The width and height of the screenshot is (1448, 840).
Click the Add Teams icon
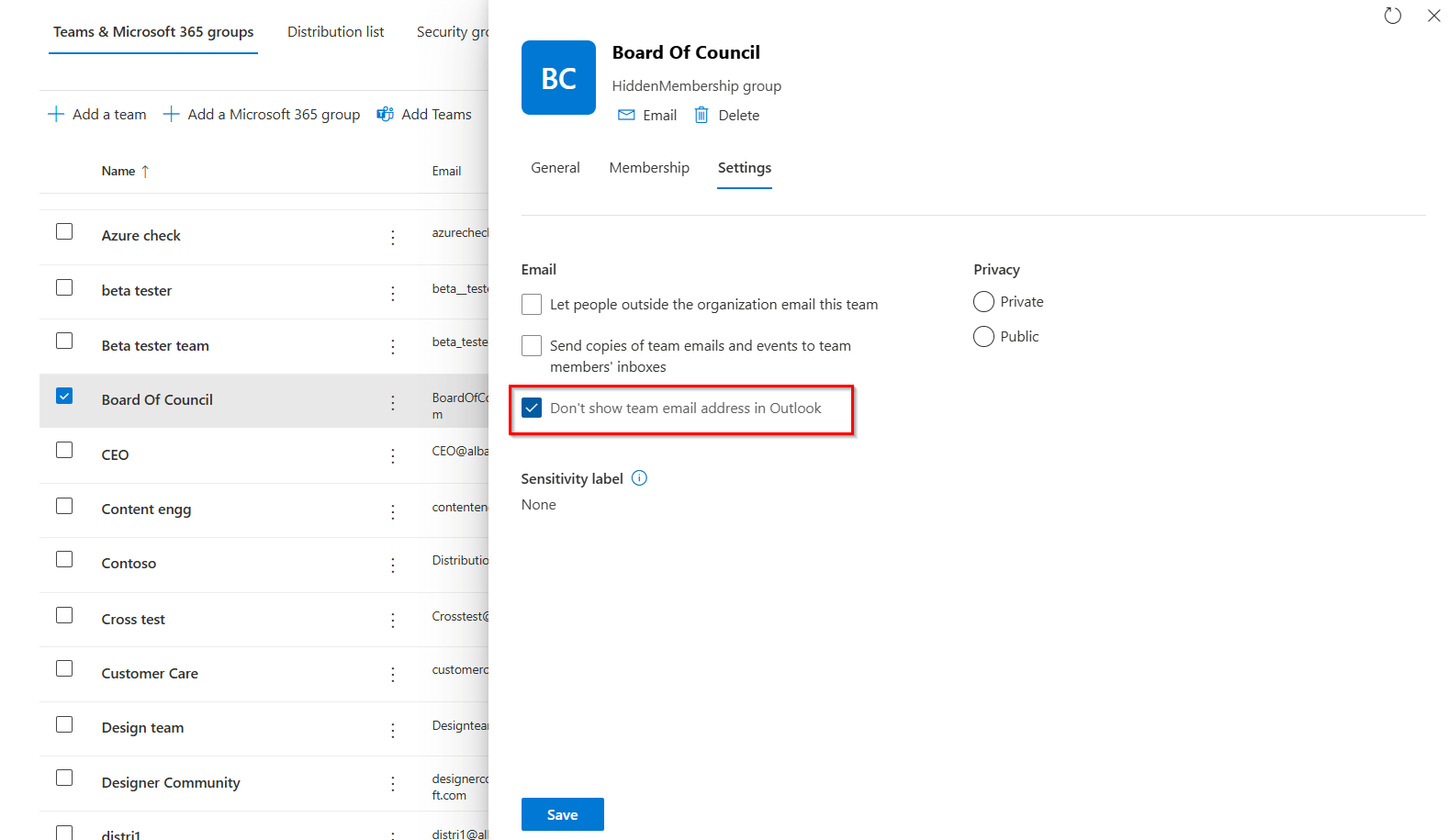pyautogui.click(x=386, y=114)
